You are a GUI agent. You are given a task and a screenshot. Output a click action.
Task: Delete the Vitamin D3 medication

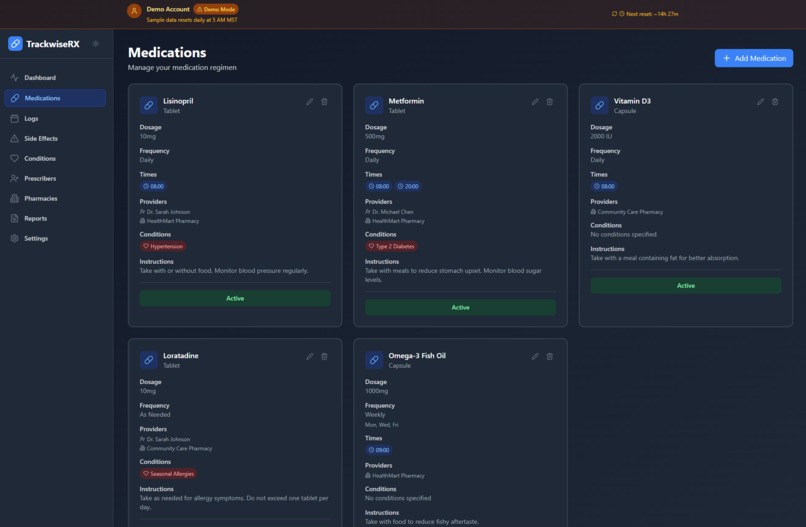tap(775, 102)
